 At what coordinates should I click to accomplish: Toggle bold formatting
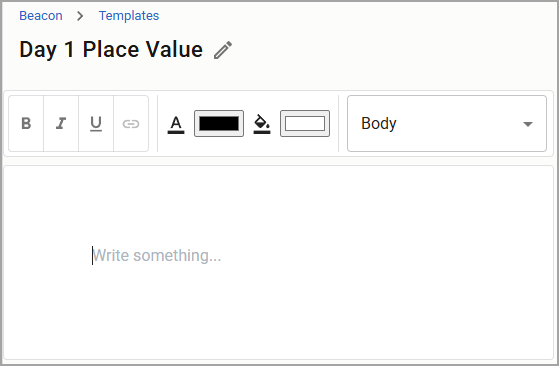tap(26, 123)
